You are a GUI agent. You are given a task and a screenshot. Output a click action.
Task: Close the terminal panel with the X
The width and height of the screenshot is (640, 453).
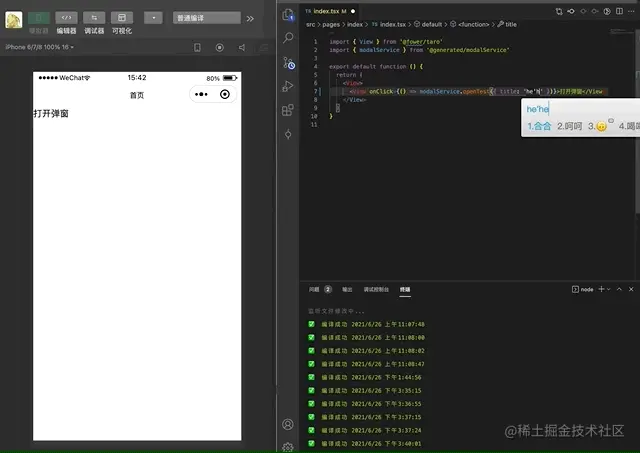pyautogui.click(x=631, y=289)
